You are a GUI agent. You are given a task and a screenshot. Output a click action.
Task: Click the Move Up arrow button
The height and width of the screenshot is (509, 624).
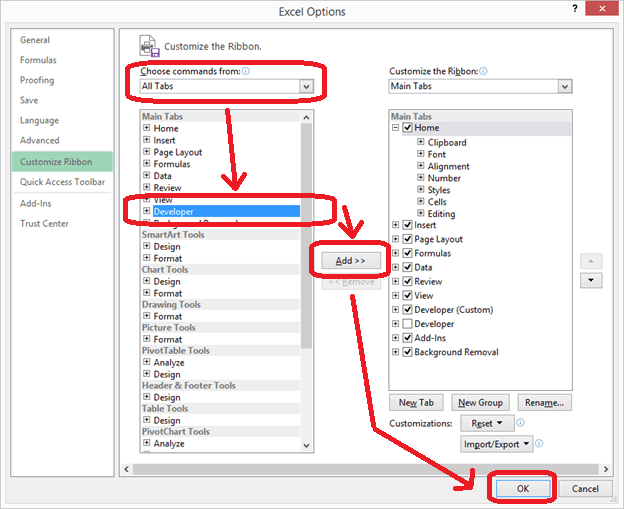(591, 261)
